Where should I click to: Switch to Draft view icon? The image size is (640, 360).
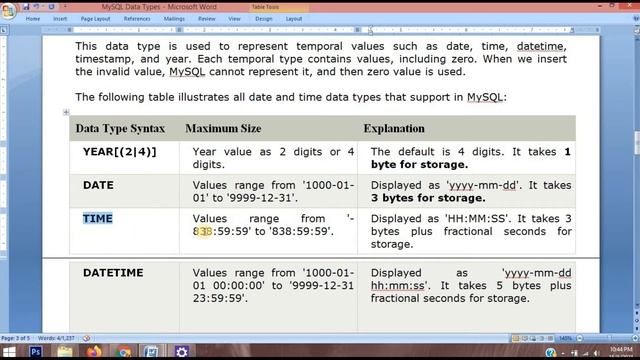(550, 338)
